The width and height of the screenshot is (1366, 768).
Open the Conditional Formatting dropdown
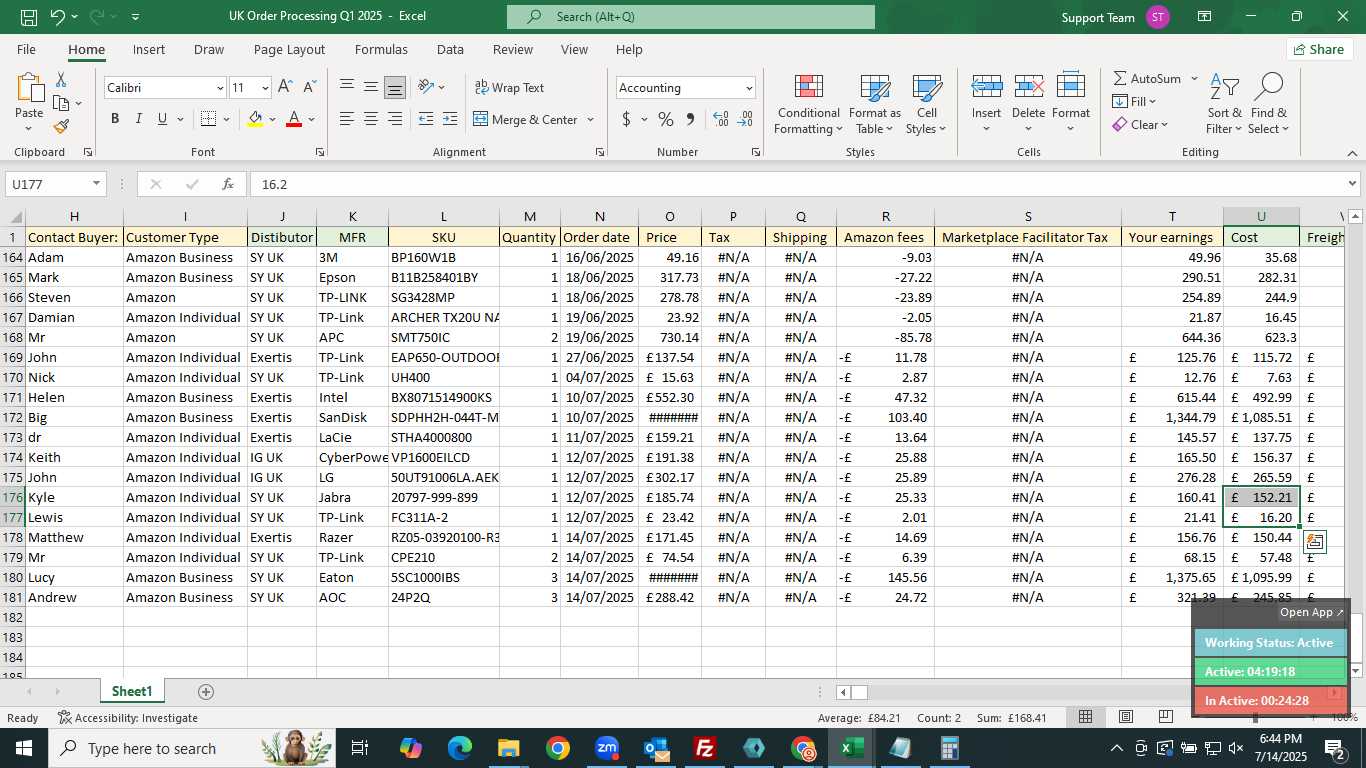pyautogui.click(x=809, y=104)
